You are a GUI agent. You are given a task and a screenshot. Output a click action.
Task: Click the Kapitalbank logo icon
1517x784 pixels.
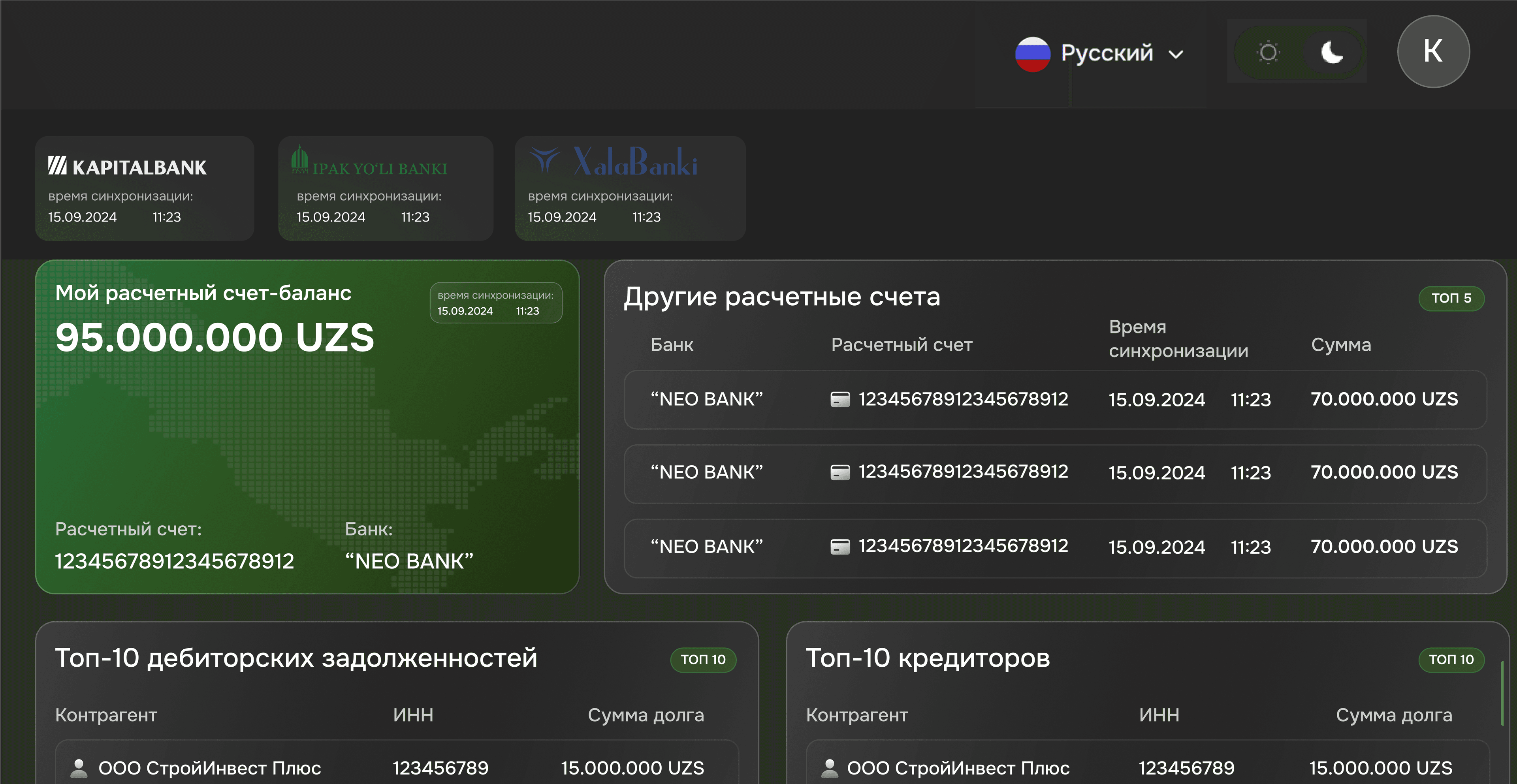pyautogui.click(x=57, y=166)
